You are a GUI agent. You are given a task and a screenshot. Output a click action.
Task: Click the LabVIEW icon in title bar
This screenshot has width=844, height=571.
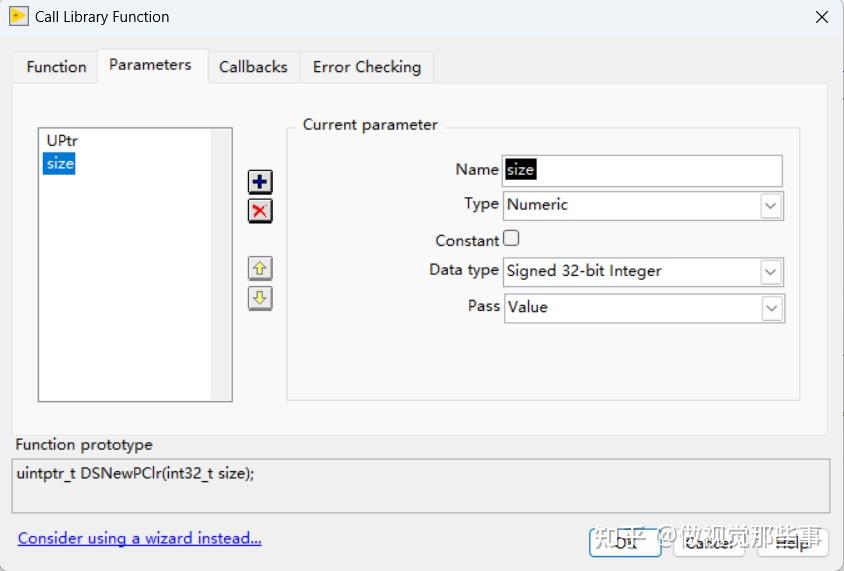tap(18, 16)
